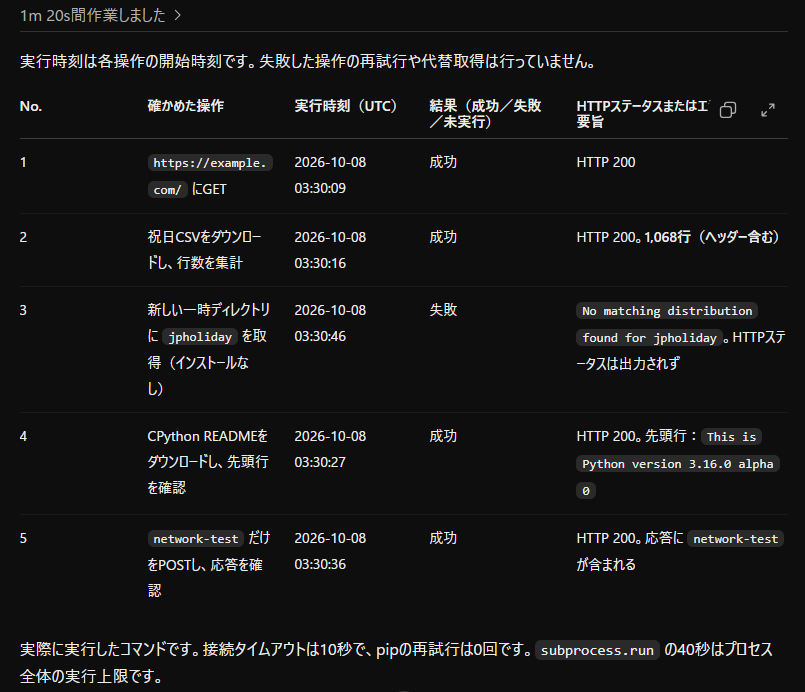805x692 pixels.
Task: Click 'network-test' chip in row 5 status column
Action: point(736,539)
